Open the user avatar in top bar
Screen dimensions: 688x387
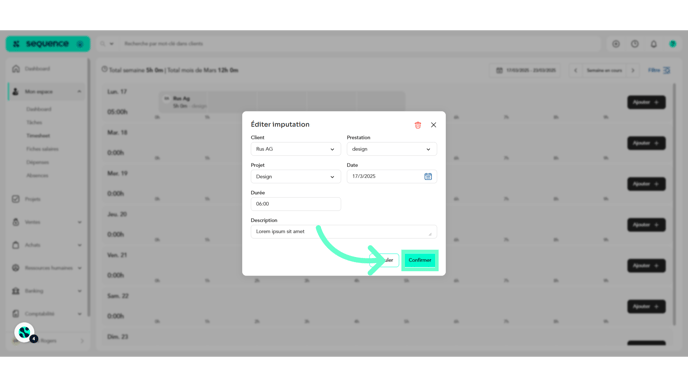pos(673,44)
